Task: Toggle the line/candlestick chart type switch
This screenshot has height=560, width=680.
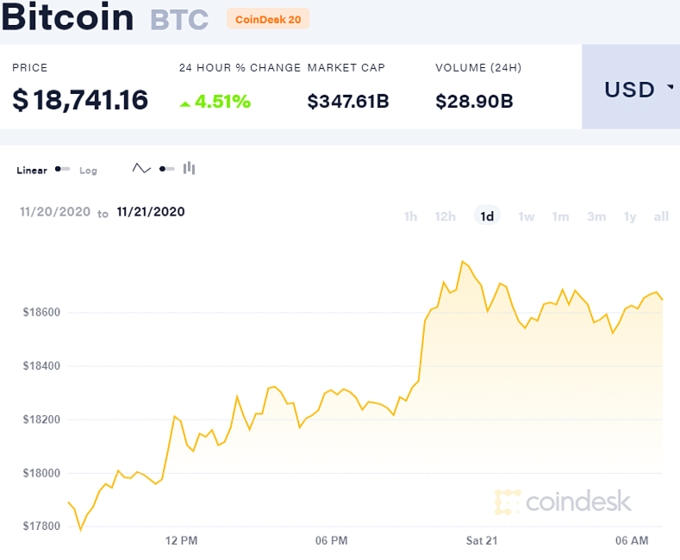Action: click(x=167, y=169)
